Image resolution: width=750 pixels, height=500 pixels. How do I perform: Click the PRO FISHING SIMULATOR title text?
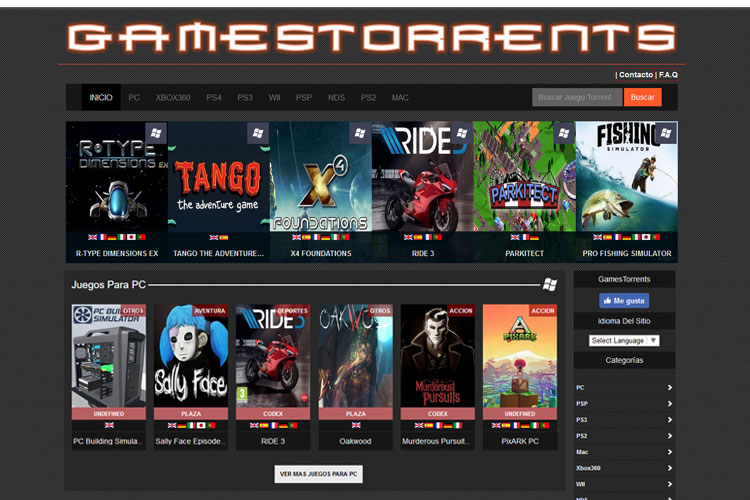[627, 254]
